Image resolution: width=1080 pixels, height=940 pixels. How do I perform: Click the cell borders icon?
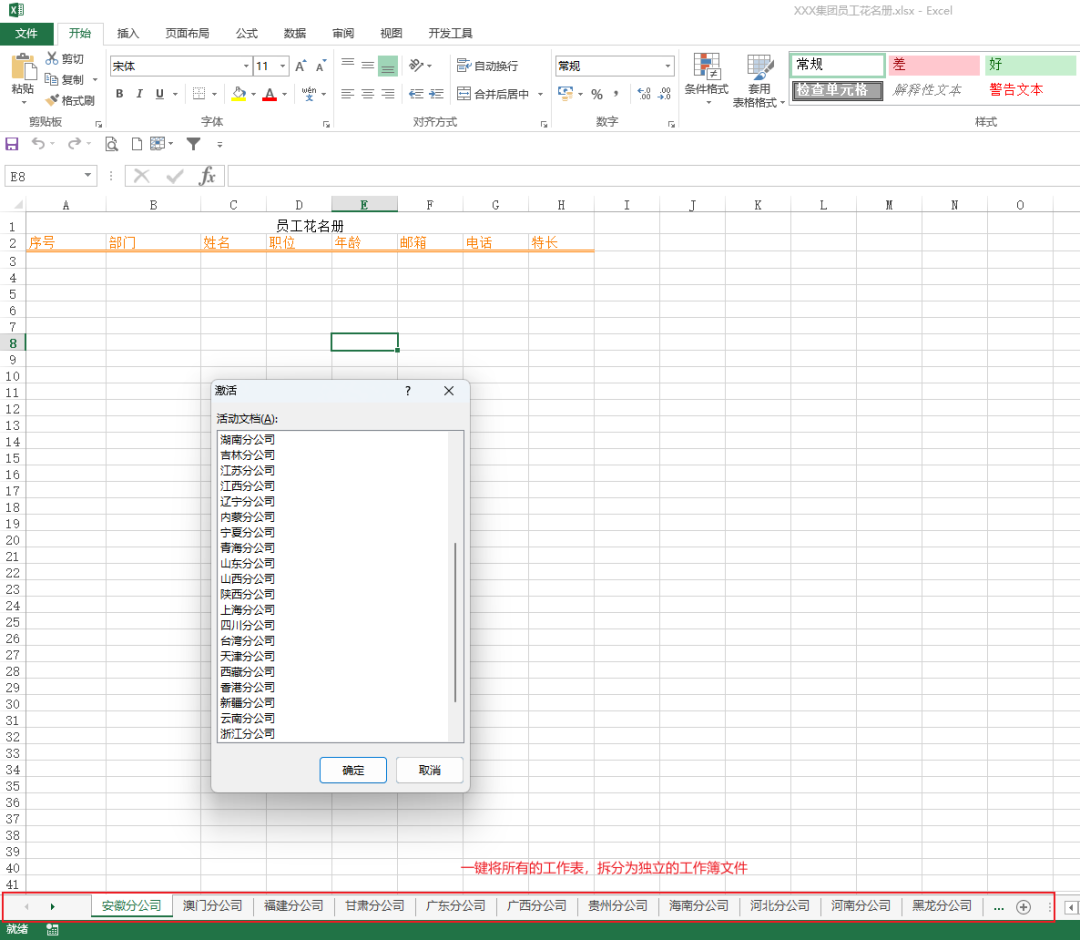click(199, 94)
